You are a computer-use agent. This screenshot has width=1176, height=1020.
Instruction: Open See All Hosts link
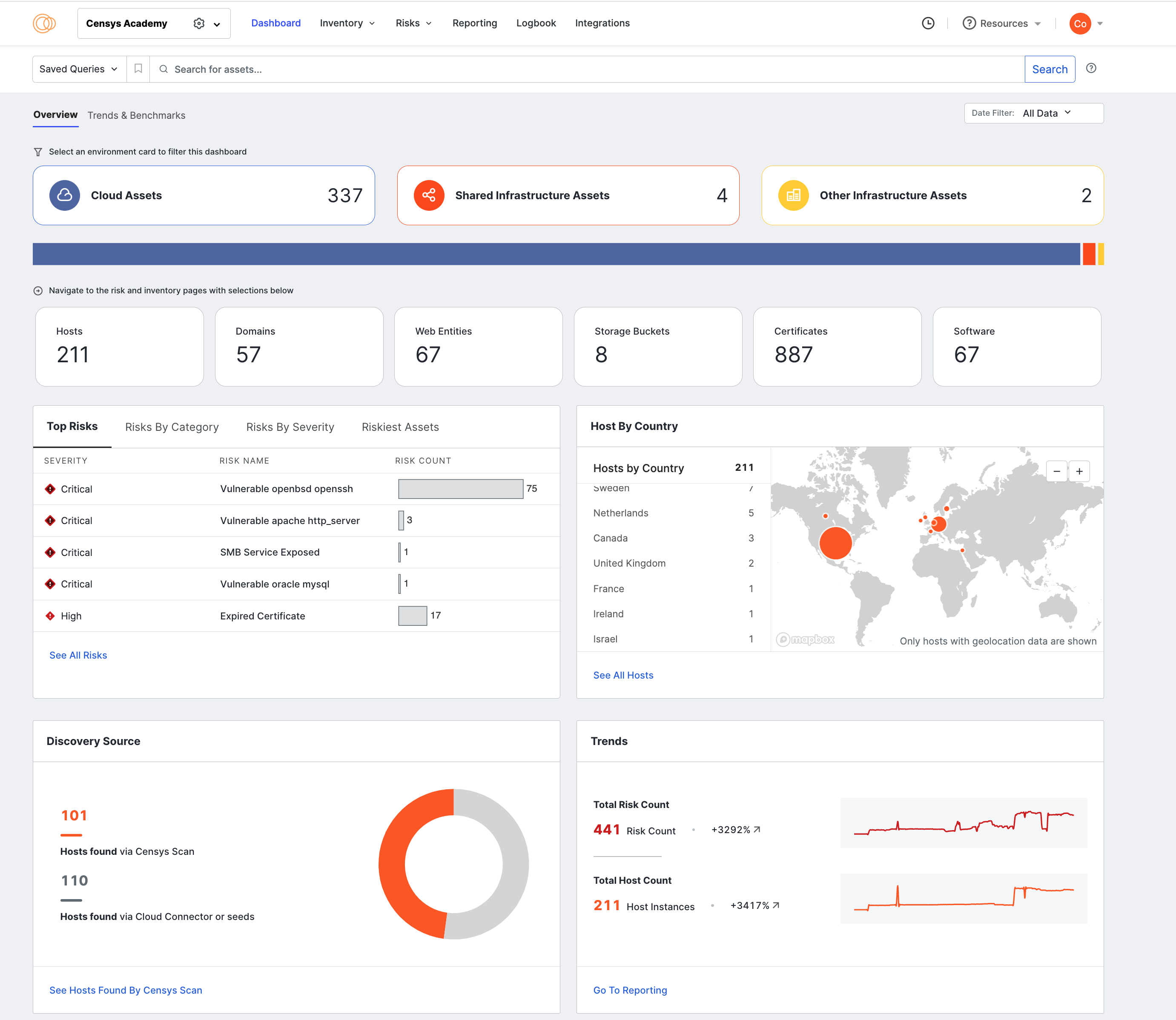tap(623, 675)
